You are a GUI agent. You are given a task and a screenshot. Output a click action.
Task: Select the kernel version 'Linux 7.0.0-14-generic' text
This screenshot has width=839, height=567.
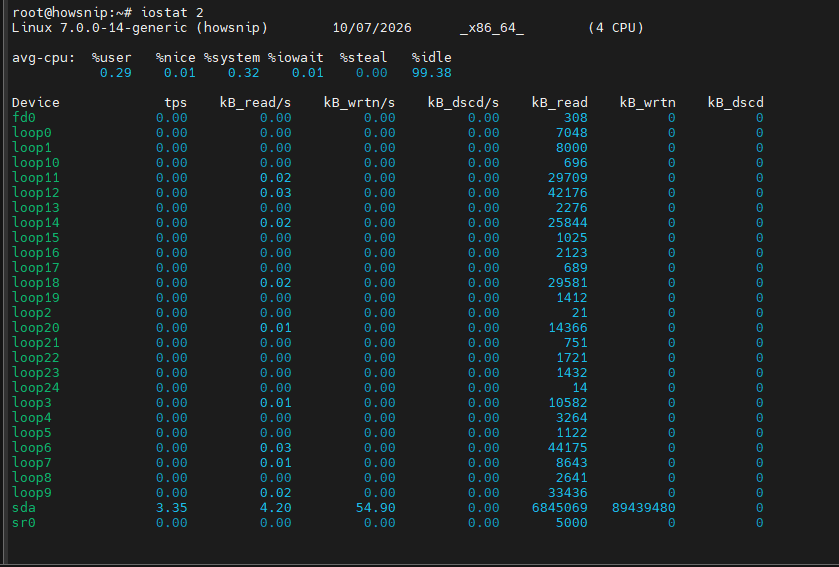[100, 28]
